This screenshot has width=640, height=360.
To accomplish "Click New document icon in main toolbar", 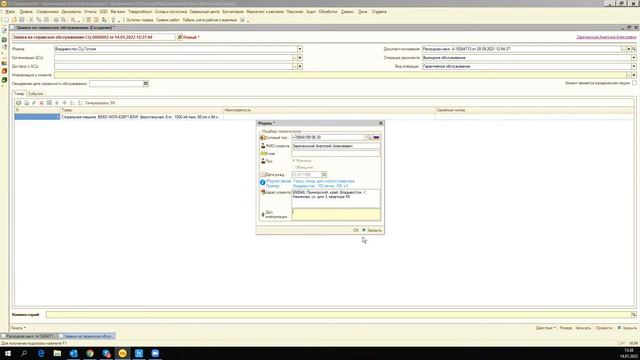I will coord(7,20).
